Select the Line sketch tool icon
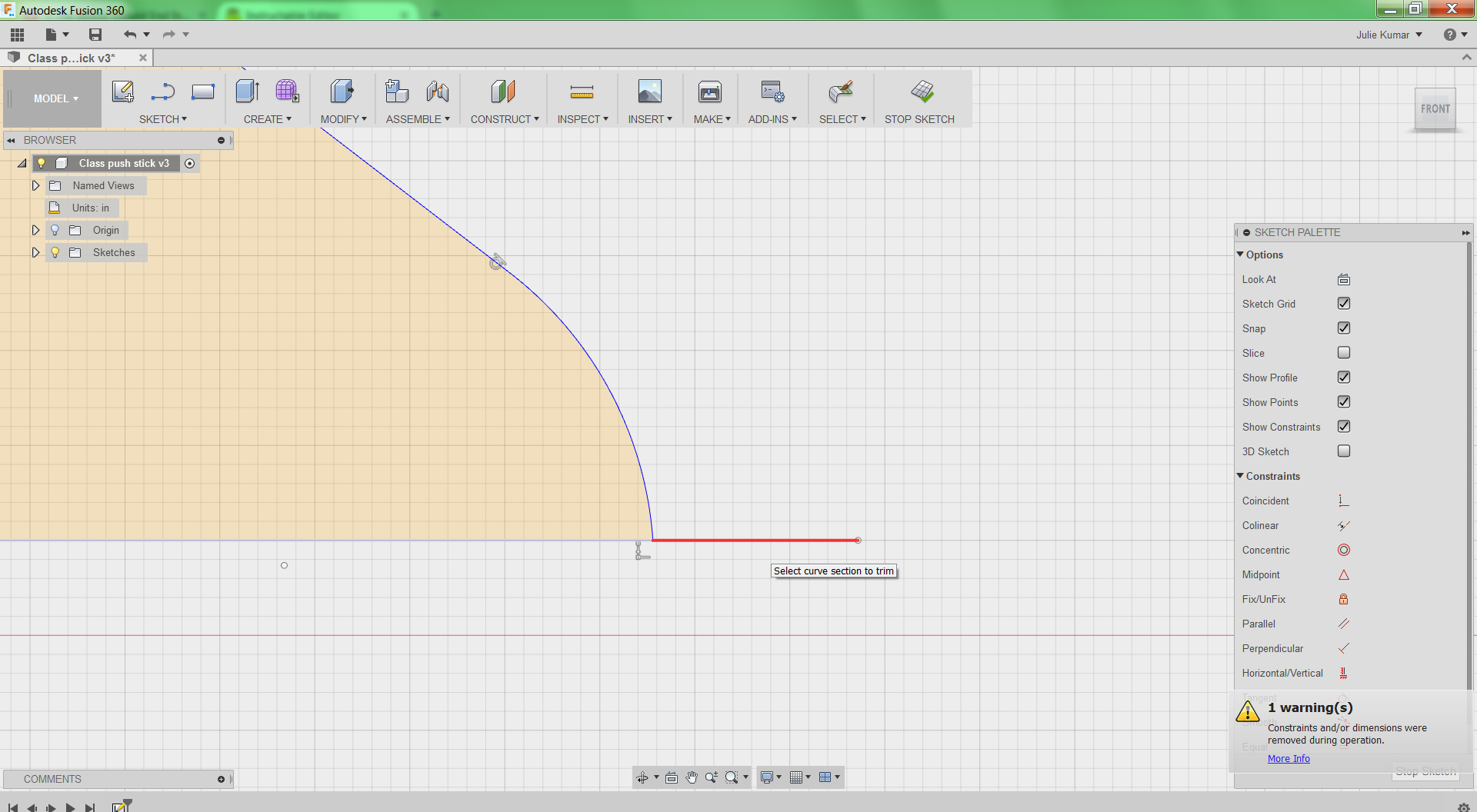 (x=162, y=92)
